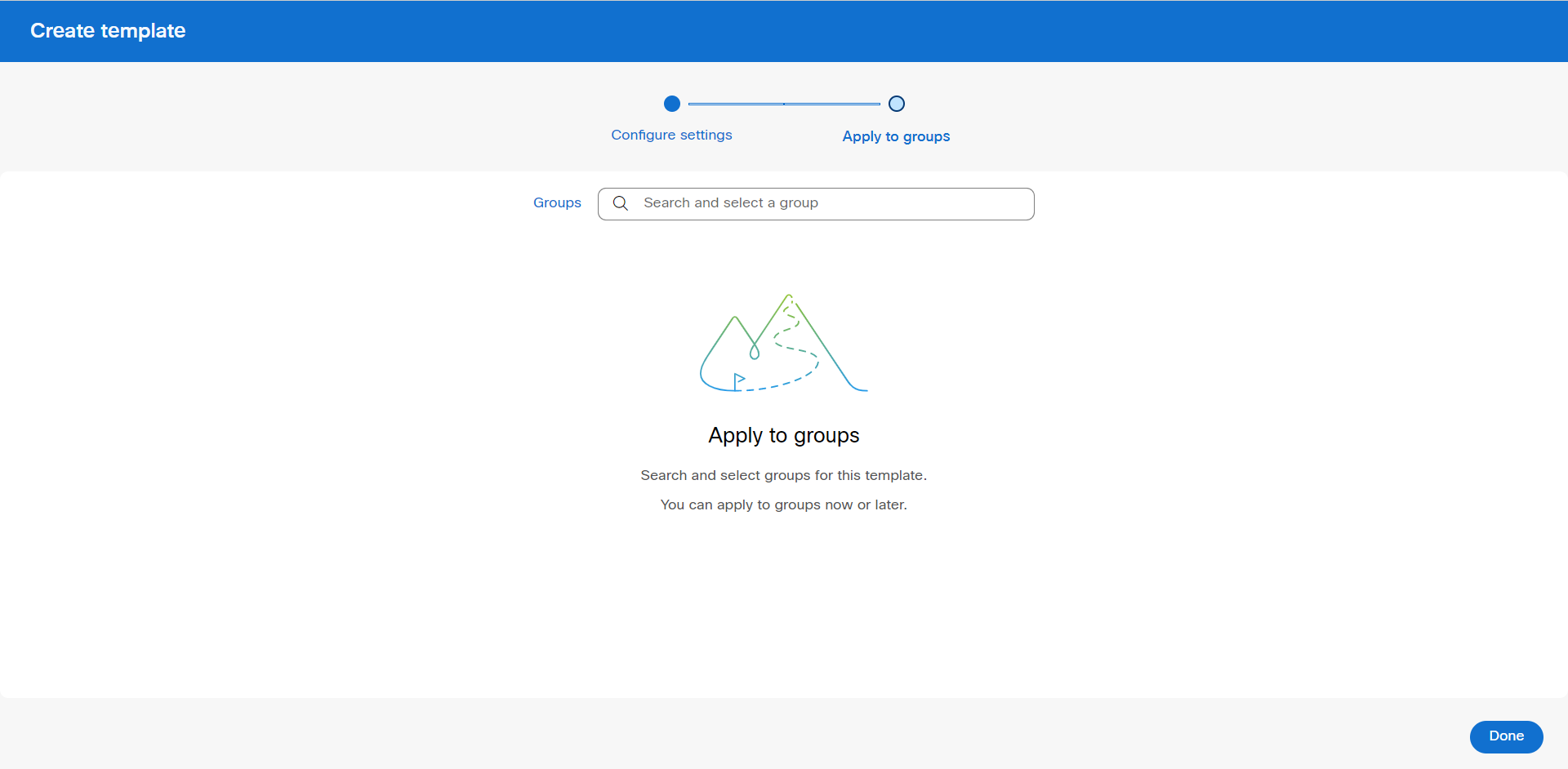This screenshot has height=769, width=1568.
Task: Click the mountain trail illustration
Action: coord(784,343)
